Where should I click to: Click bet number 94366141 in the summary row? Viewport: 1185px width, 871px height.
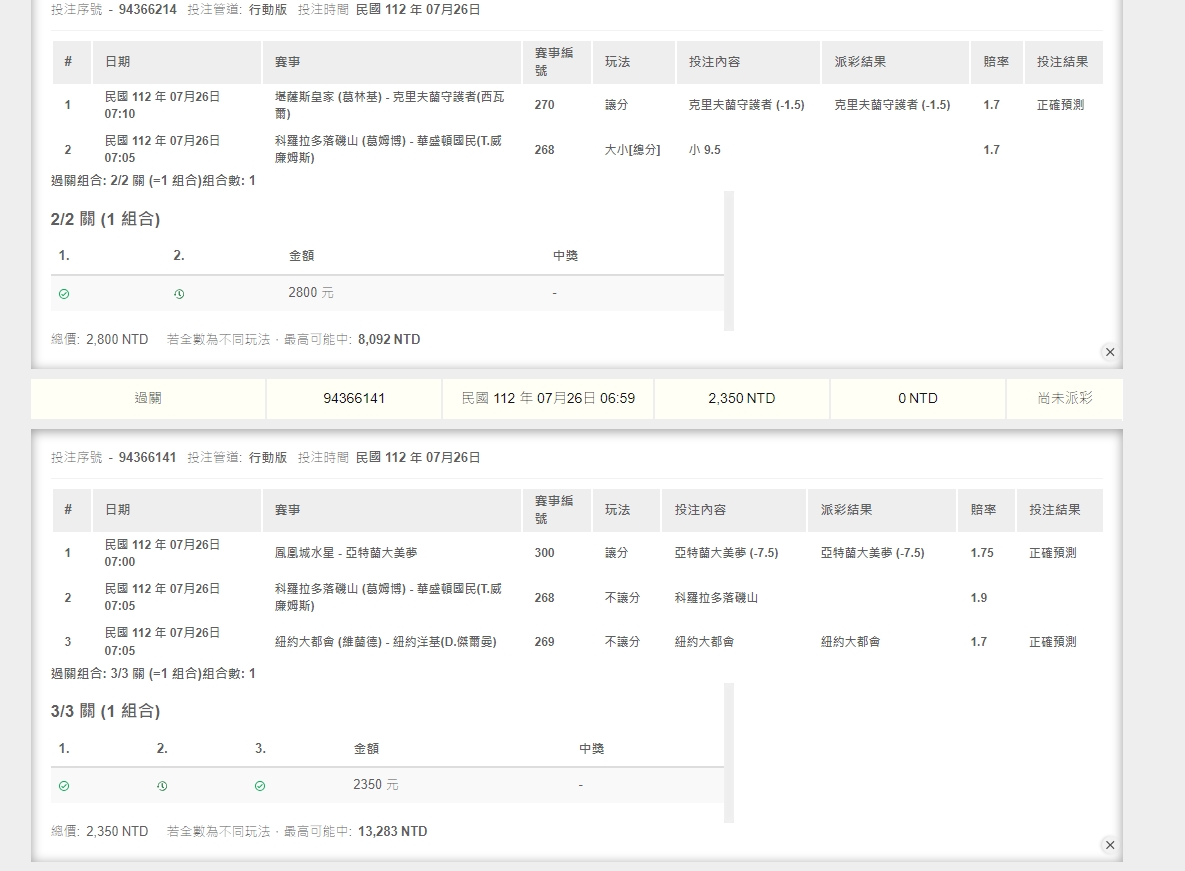[354, 398]
